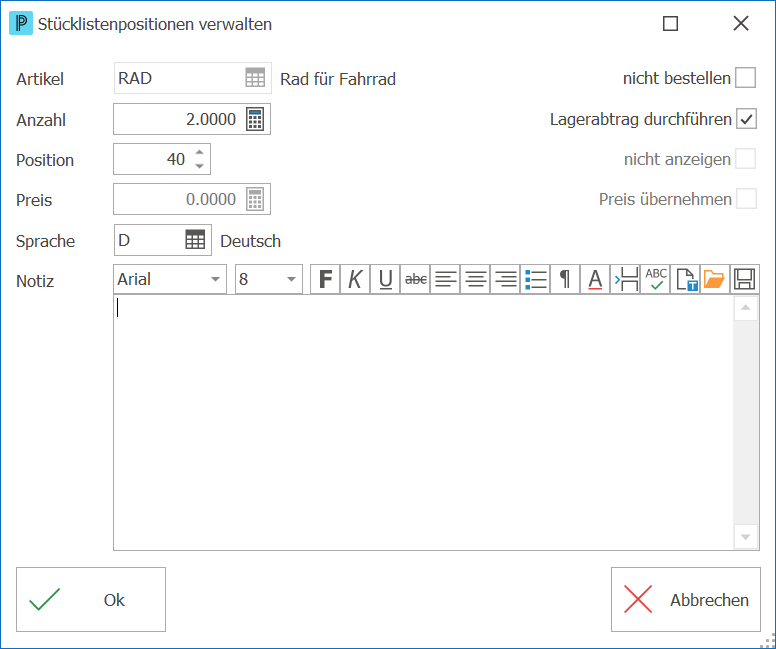Open the Artikel lookup table icon
Image resolution: width=776 pixels, height=649 pixels.
tap(255, 78)
